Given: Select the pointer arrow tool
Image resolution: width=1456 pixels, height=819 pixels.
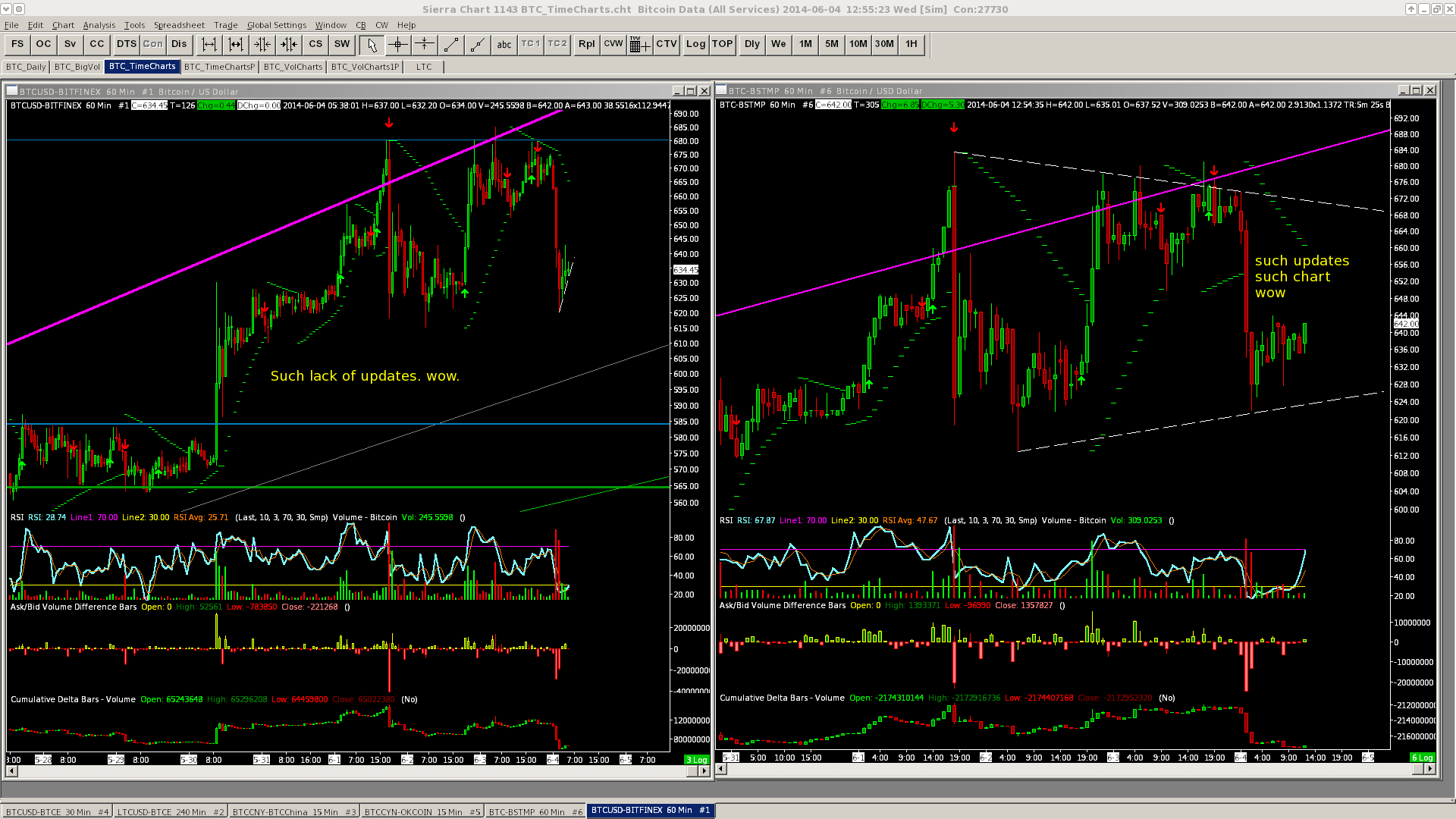Looking at the screenshot, I should coord(372,45).
